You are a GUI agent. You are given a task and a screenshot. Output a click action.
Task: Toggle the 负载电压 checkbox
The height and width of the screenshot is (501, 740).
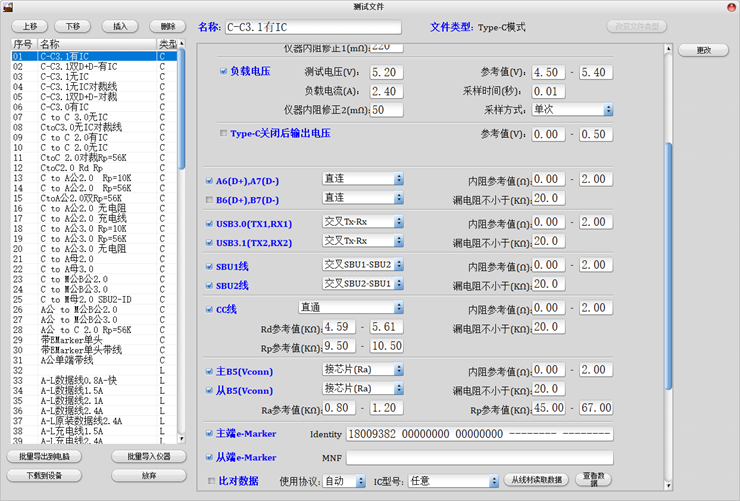[223, 72]
